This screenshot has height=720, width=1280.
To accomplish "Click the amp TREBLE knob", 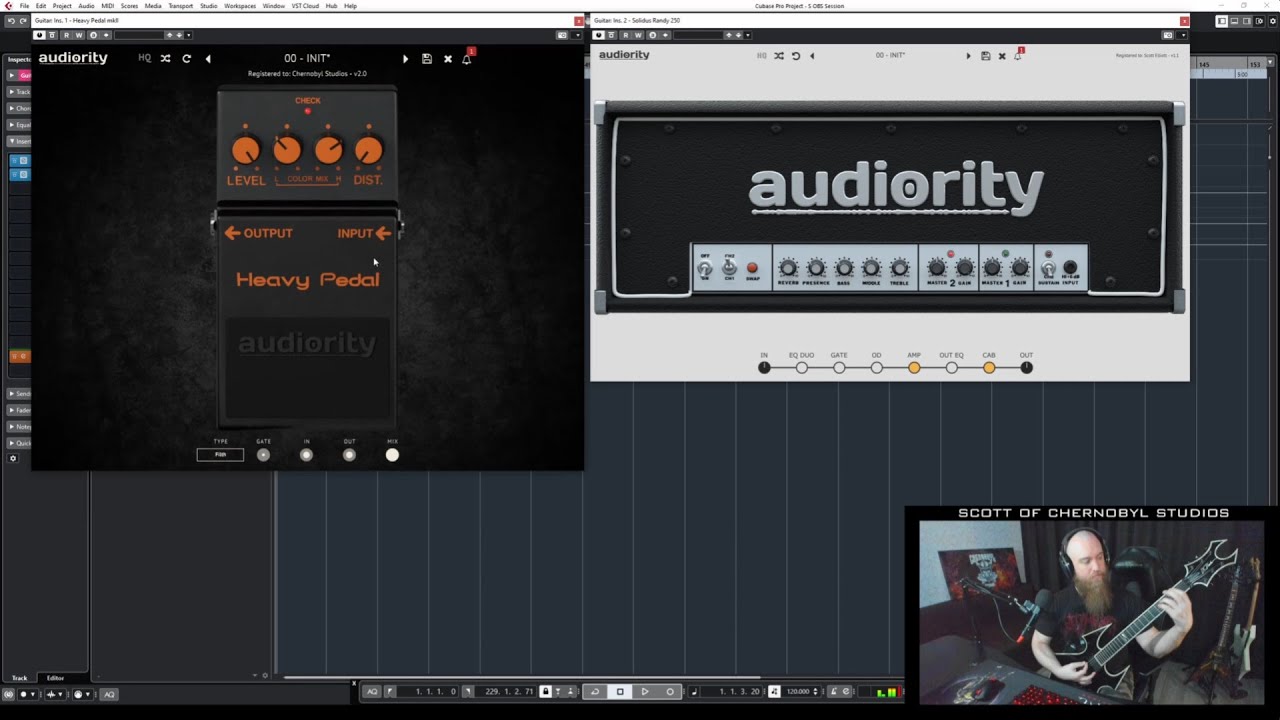I will (899, 268).
